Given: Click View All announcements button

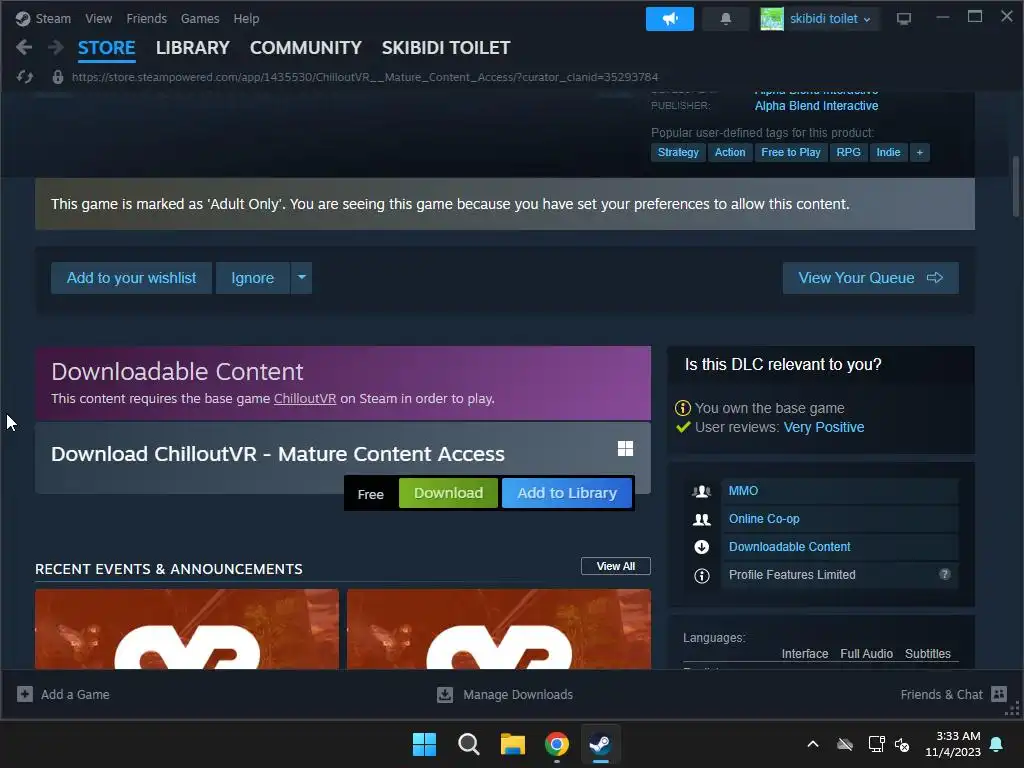Looking at the screenshot, I should (x=616, y=566).
